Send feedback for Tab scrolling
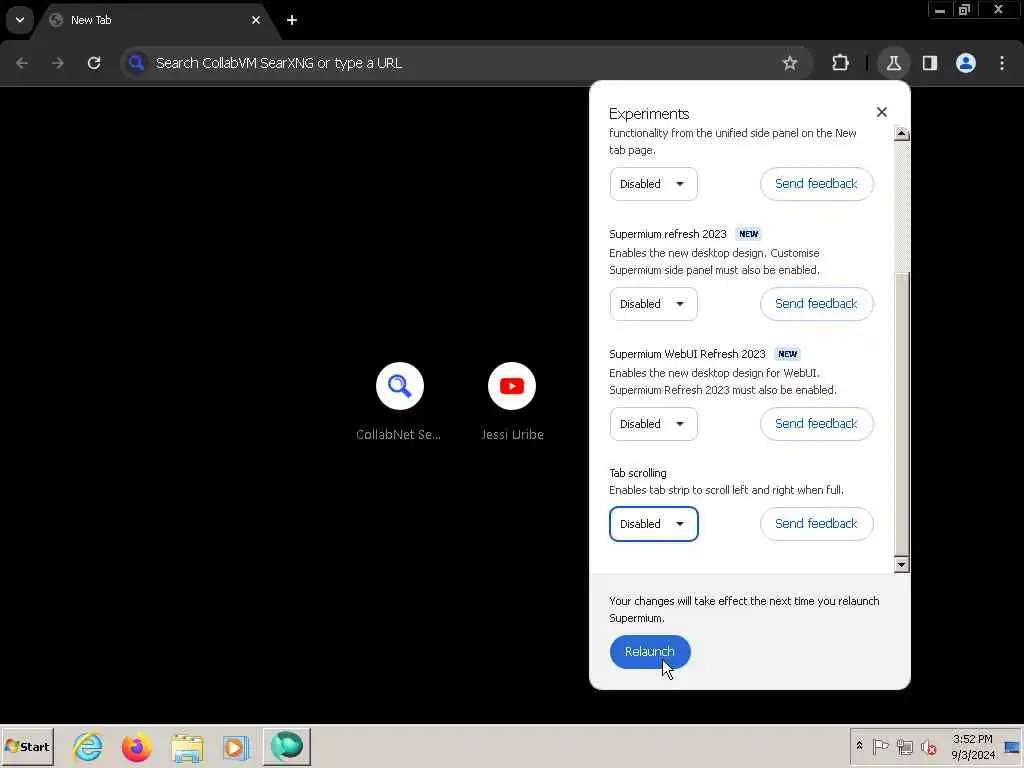Screen dimensions: 1024x768 pyautogui.click(x=816, y=524)
